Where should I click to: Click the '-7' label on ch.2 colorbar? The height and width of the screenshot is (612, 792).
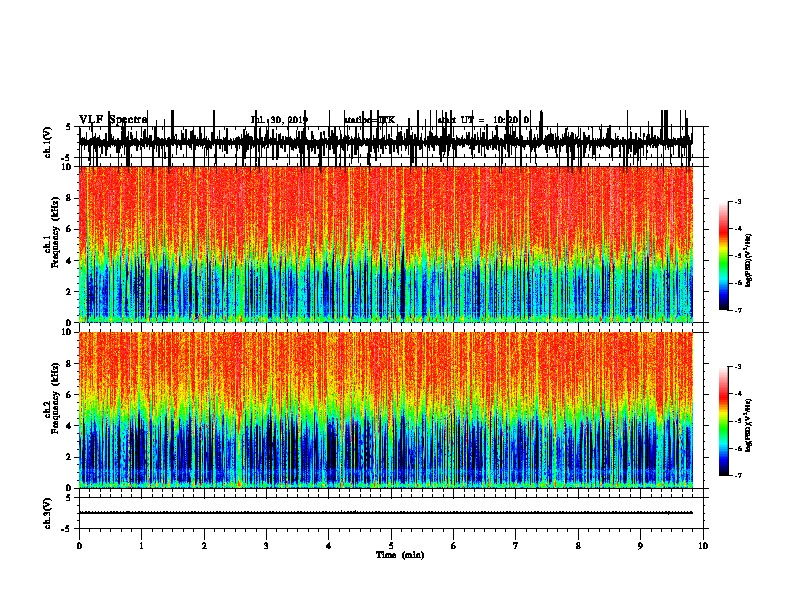point(738,476)
